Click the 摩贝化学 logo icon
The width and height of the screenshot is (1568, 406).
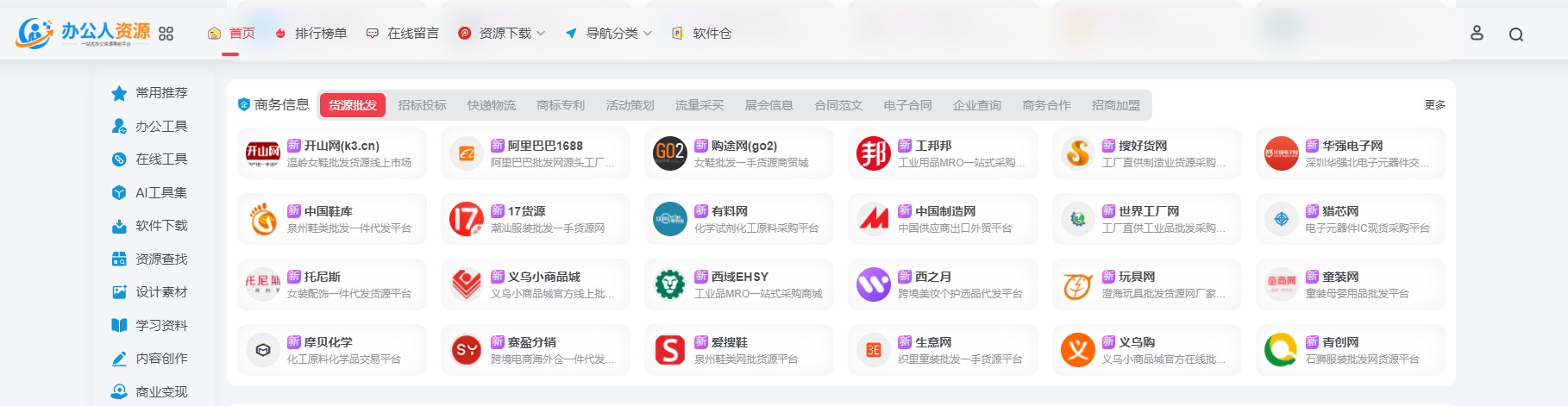[263, 350]
